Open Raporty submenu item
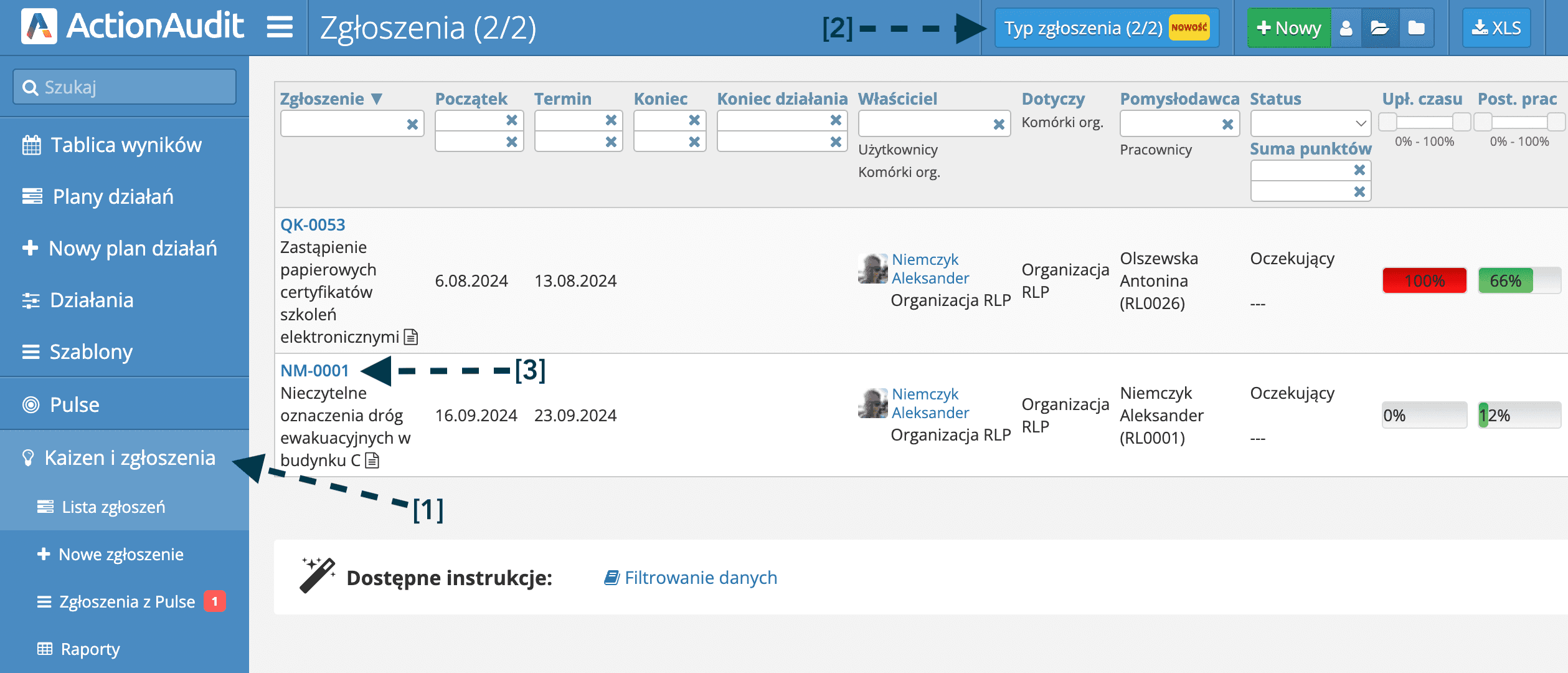1568x673 pixels. (x=125, y=649)
